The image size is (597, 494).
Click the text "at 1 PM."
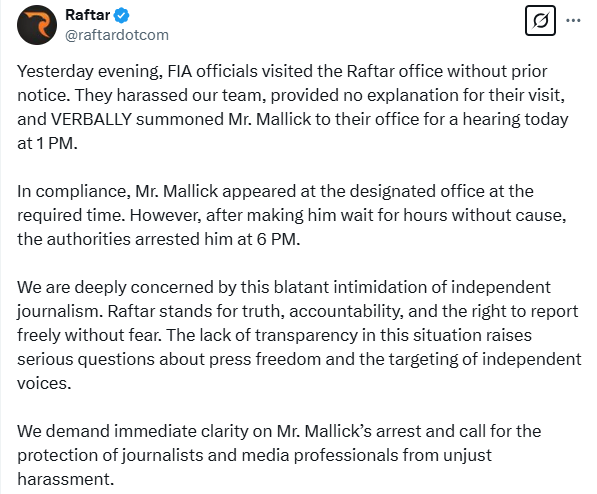pos(47,144)
